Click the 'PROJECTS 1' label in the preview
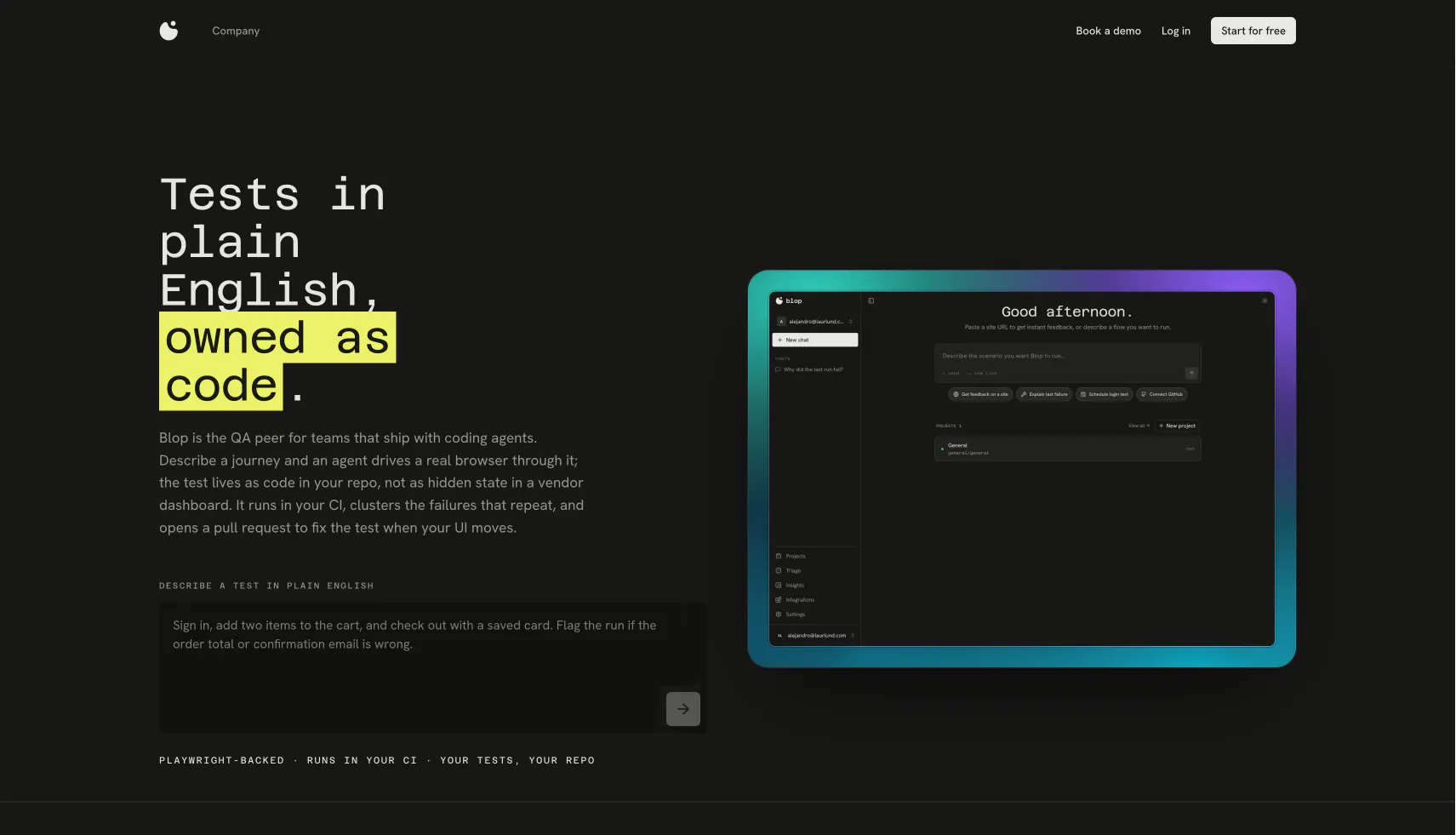Screen dimensions: 1456x835 (948, 426)
